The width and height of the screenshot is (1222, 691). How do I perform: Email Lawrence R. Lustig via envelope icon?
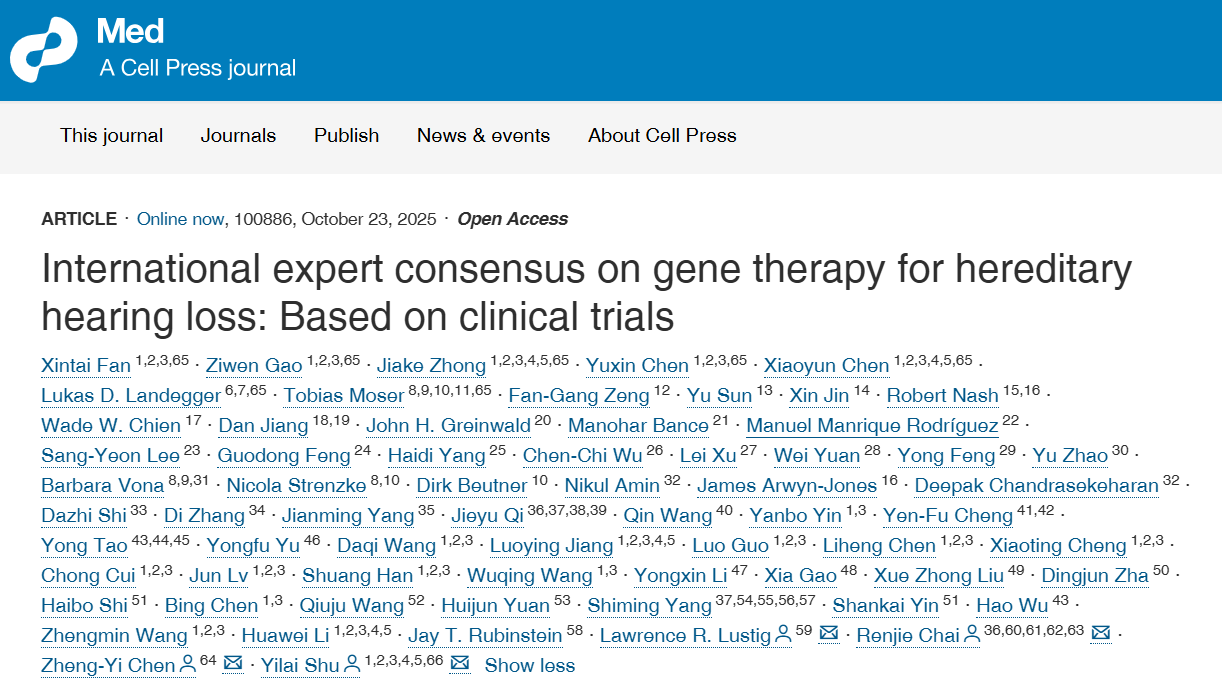click(x=828, y=634)
